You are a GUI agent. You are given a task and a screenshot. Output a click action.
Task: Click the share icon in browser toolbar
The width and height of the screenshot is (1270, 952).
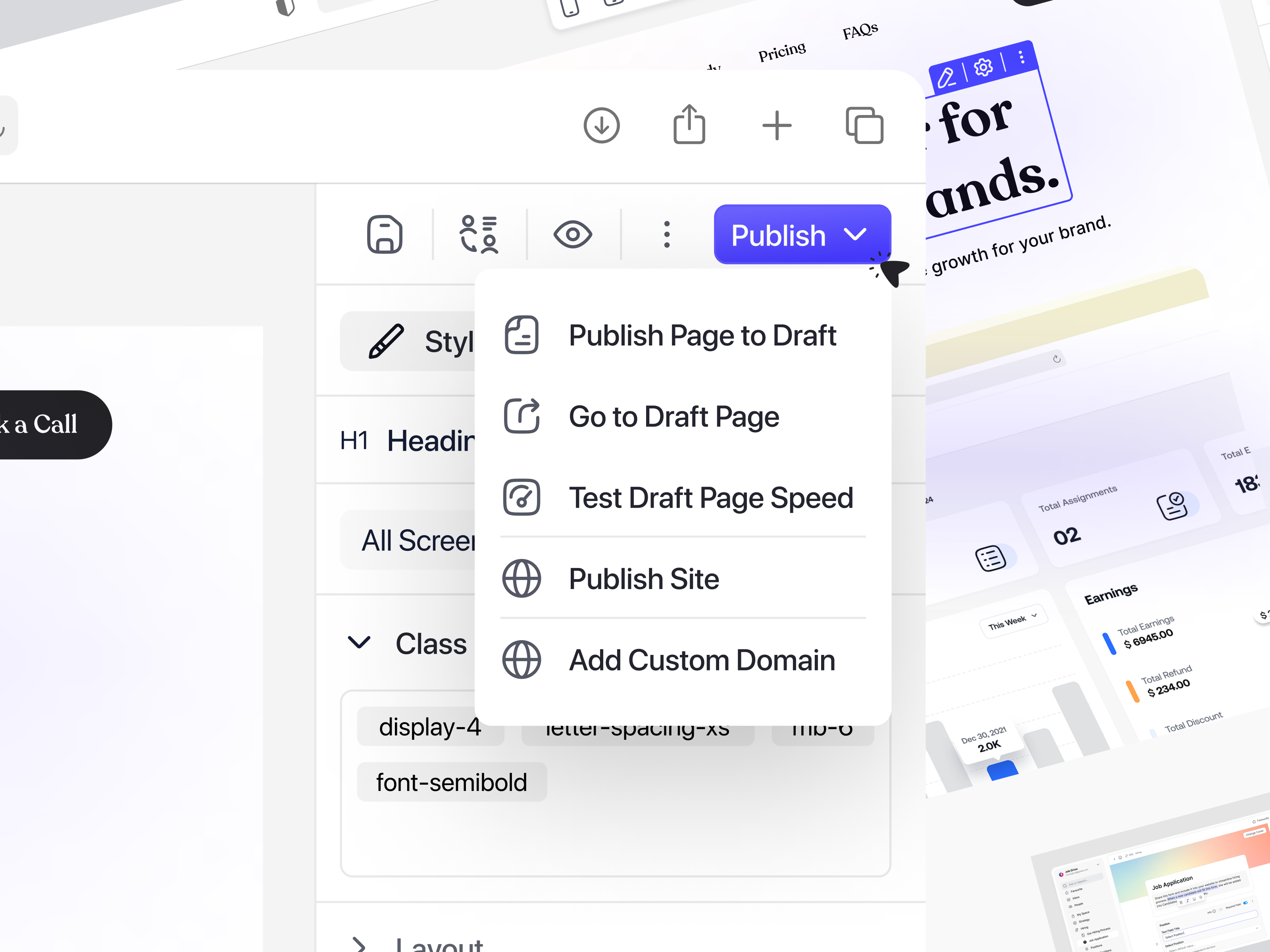pyautogui.click(x=689, y=124)
